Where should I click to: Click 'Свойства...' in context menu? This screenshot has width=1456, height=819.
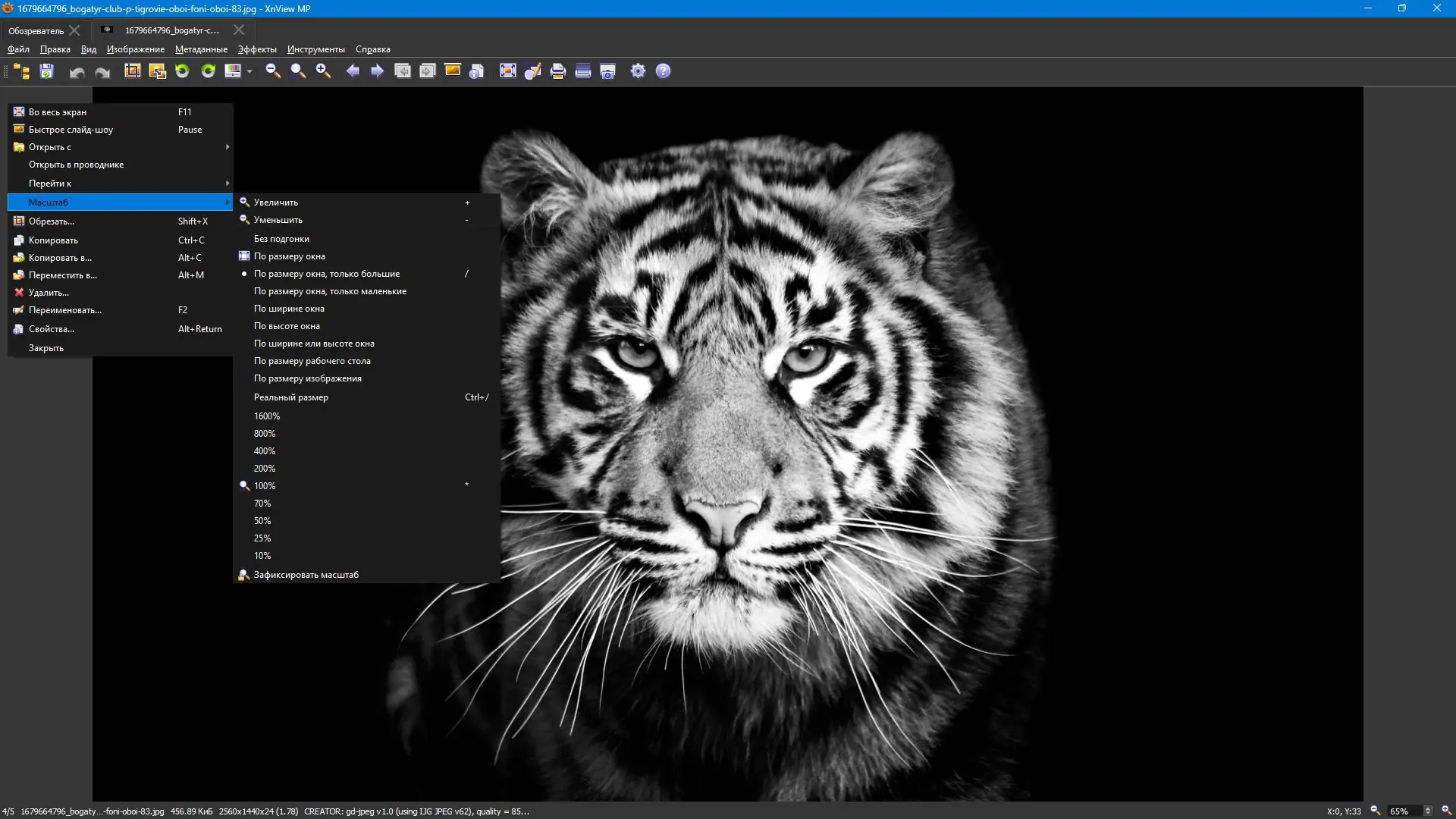click(52, 329)
